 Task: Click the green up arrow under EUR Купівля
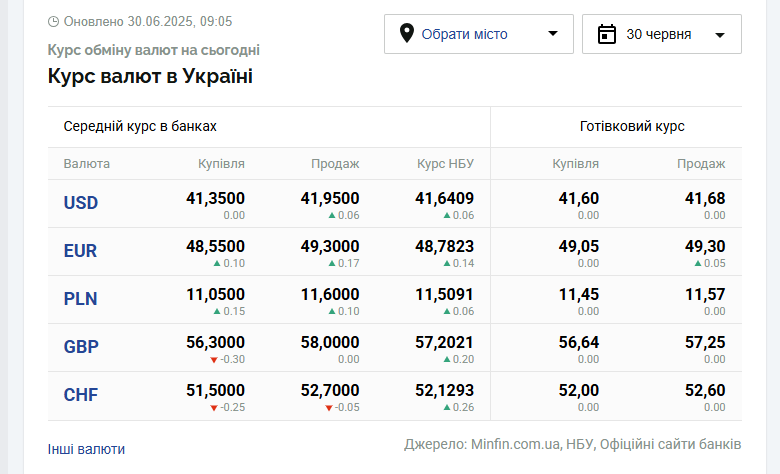coord(217,263)
